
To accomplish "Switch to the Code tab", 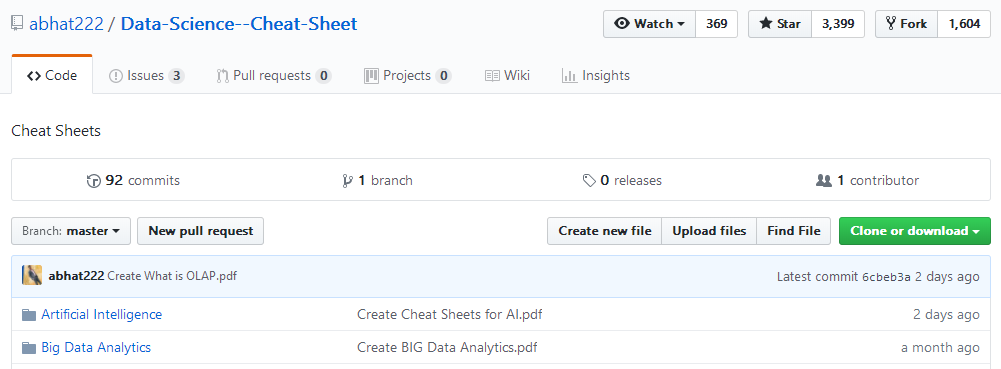I will pos(52,75).
